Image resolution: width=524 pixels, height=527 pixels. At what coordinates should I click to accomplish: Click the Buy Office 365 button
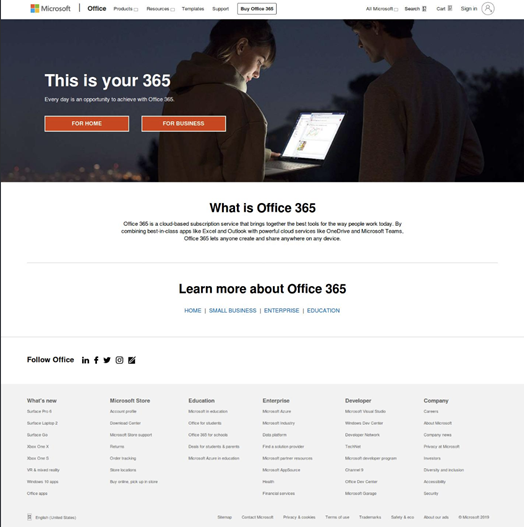tap(257, 9)
